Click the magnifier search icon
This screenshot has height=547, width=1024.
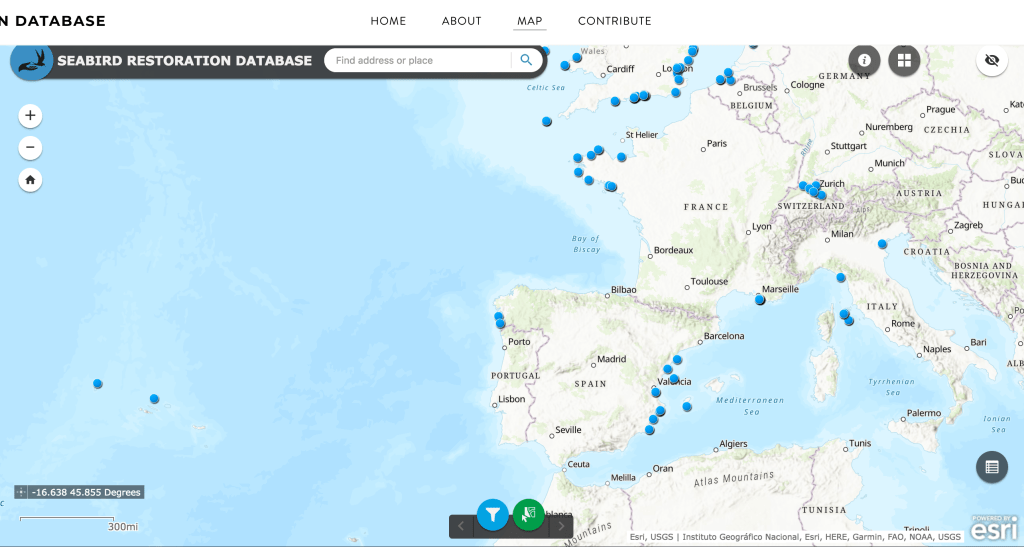point(526,60)
